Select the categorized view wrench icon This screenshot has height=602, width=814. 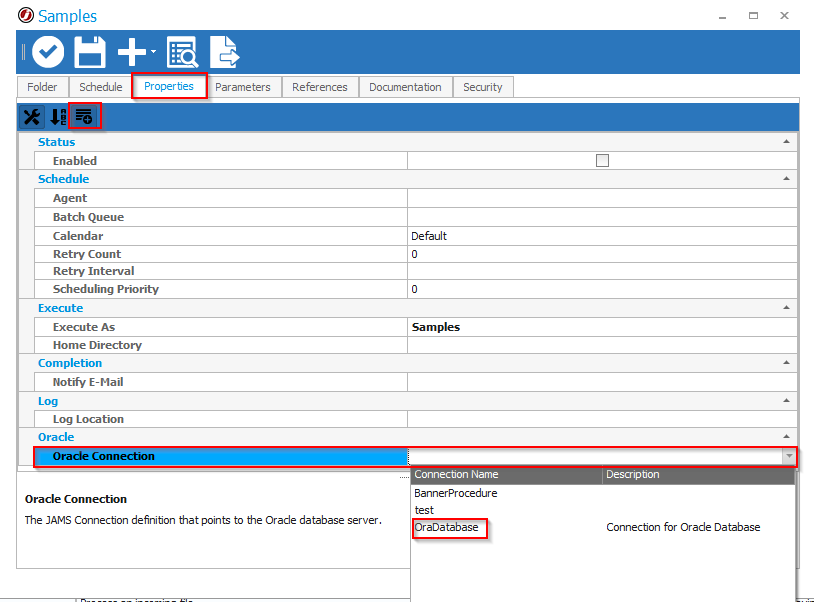[32, 117]
